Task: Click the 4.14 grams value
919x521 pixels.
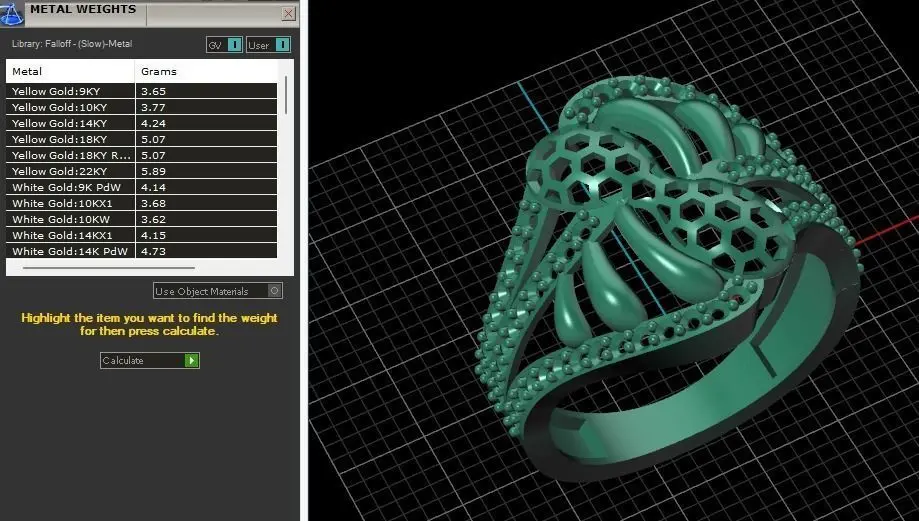Action: point(154,188)
